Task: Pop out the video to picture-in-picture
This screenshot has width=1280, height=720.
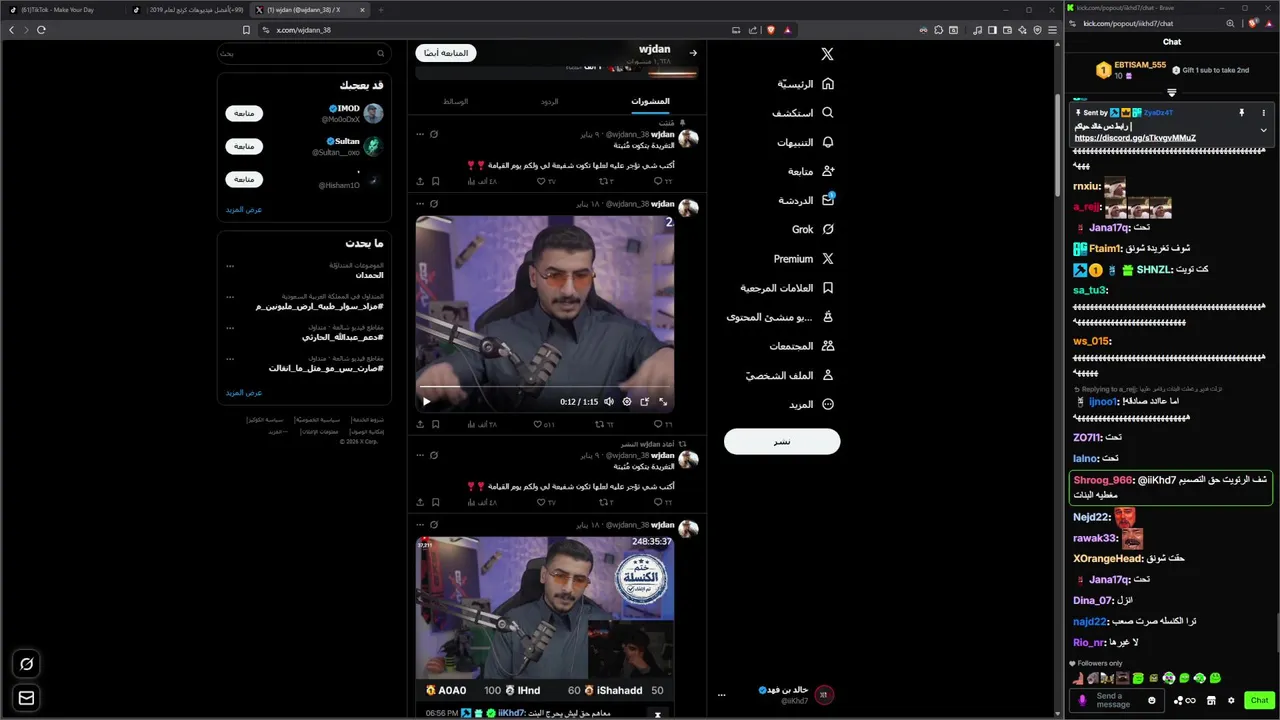Action: (645, 401)
